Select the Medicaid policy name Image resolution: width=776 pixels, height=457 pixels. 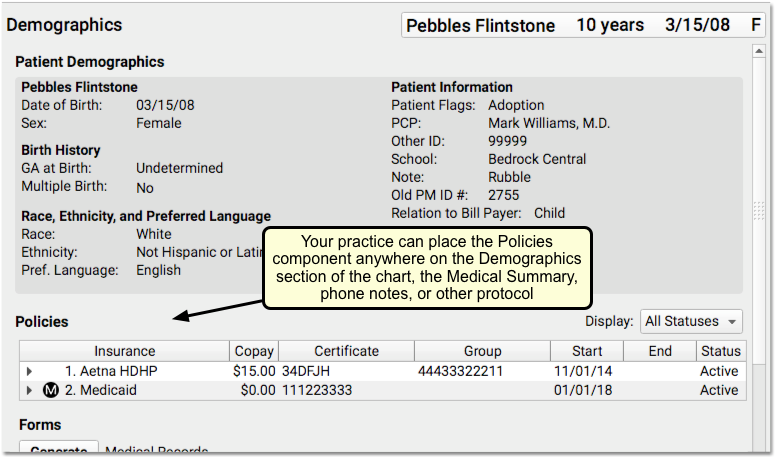100,390
